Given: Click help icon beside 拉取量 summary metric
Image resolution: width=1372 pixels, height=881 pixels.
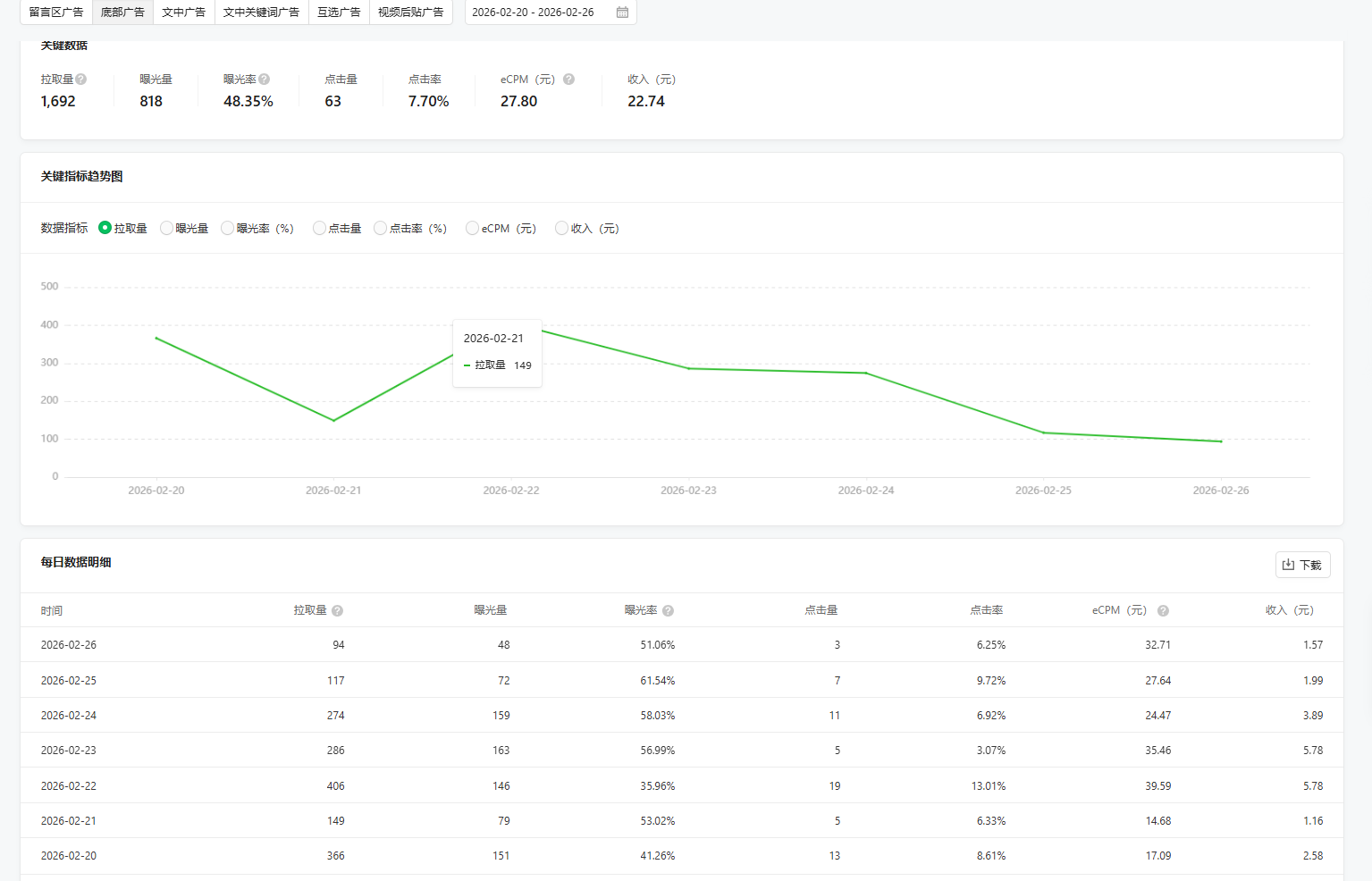Looking at the screenshot, I should 81,80.
